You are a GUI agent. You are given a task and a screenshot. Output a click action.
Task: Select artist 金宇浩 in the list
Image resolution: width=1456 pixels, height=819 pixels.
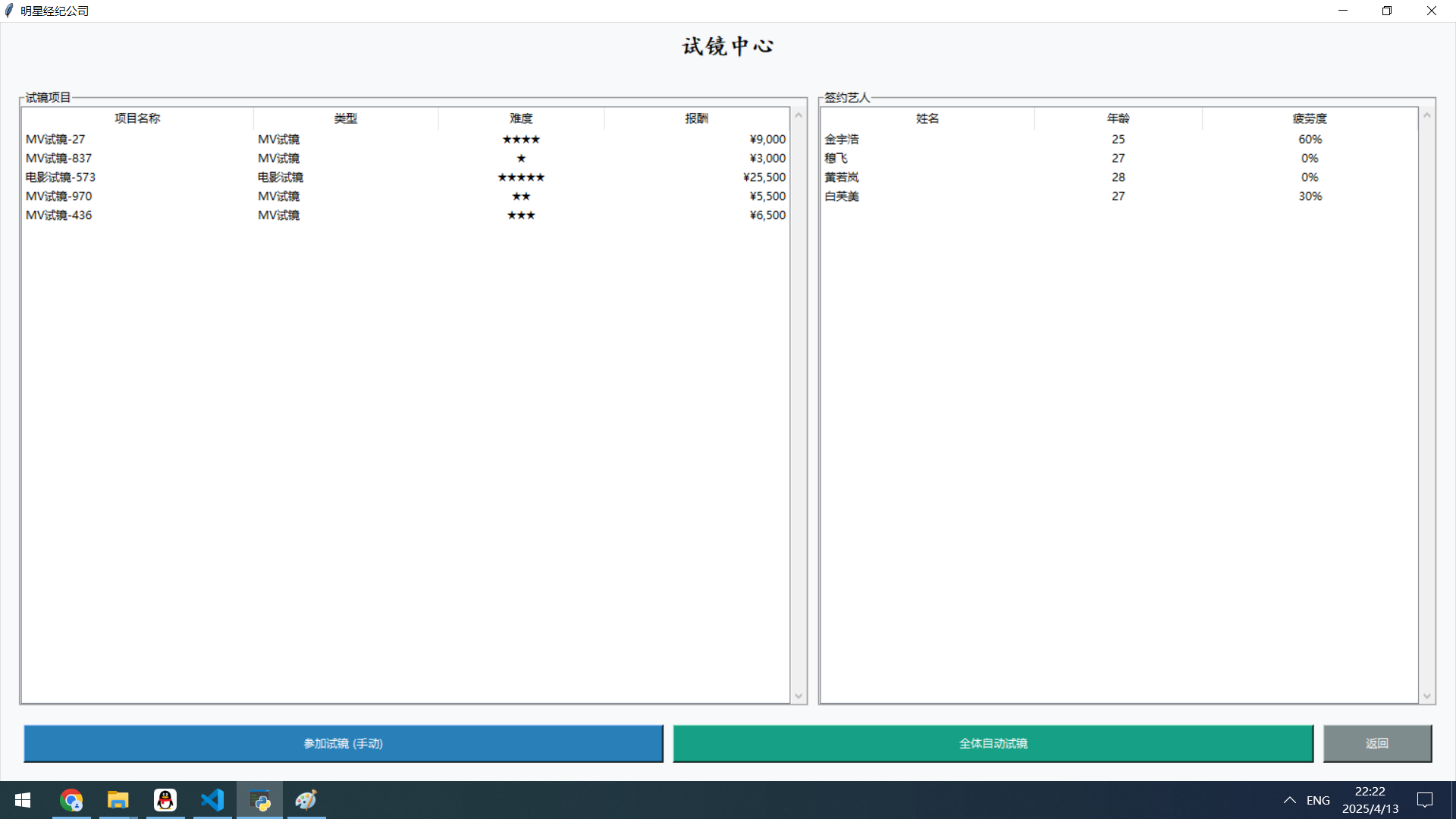click(x=842, y=140)
